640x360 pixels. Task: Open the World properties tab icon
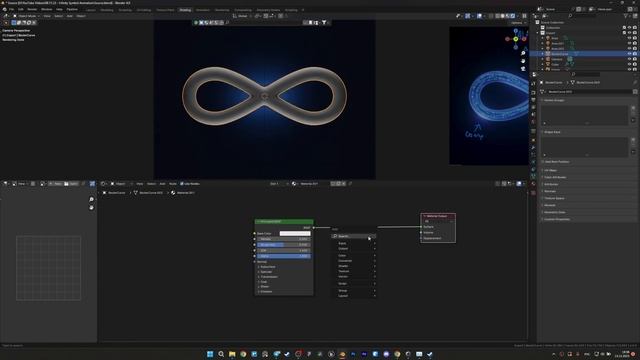533,122
